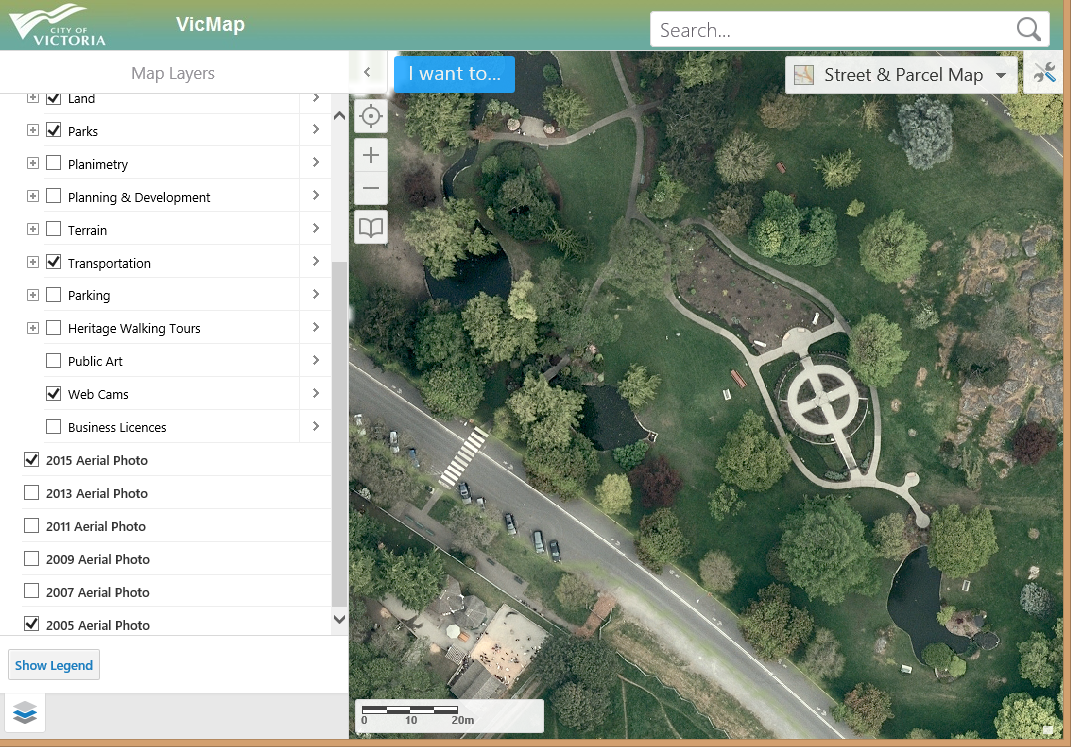Open the Terrain layer options arrow

316,229
